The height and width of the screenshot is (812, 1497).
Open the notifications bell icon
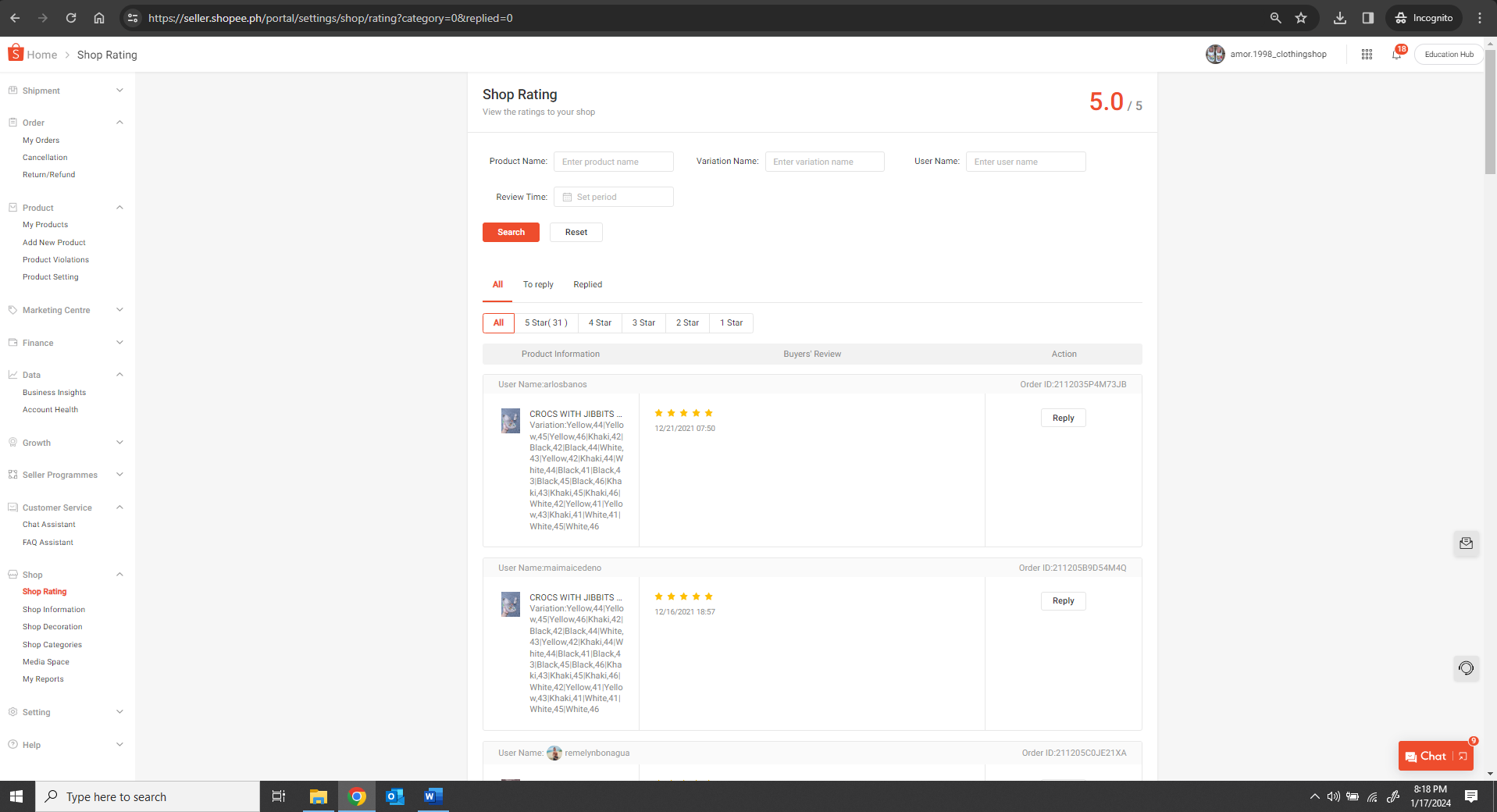pyautogui.click(x=1396, y=55)
